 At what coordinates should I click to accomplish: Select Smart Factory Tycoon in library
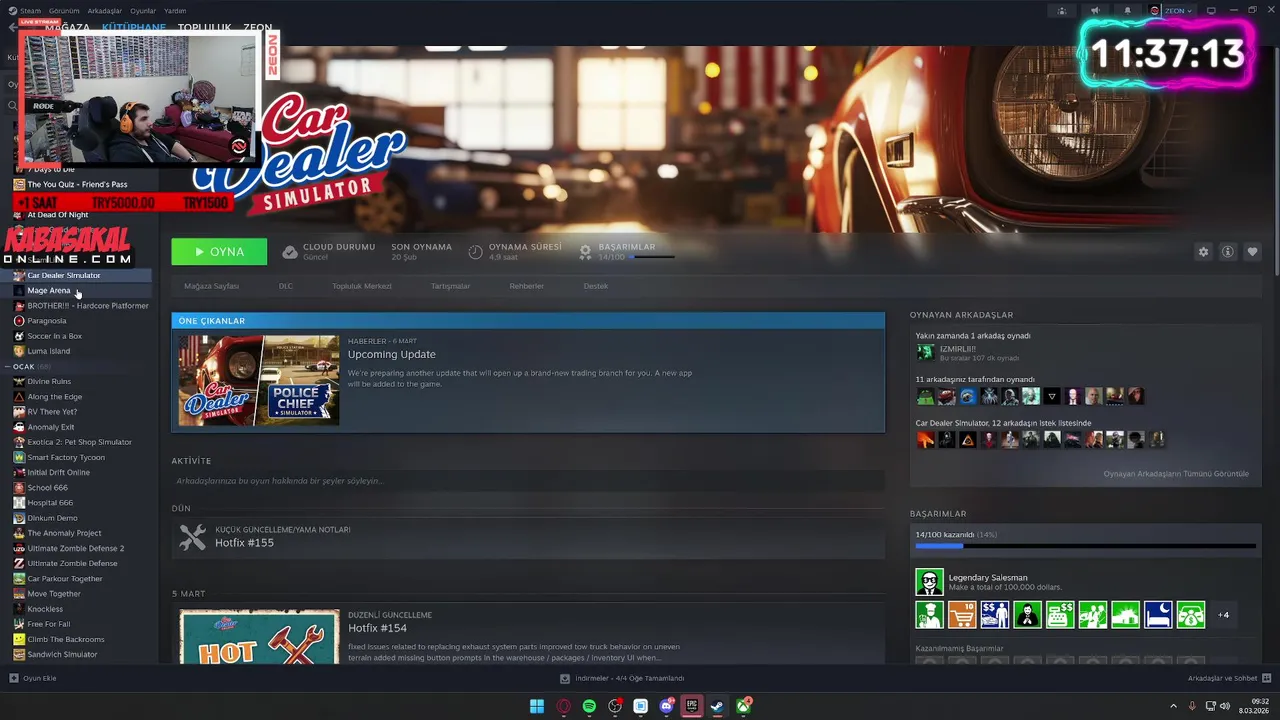tap(67, 457)
